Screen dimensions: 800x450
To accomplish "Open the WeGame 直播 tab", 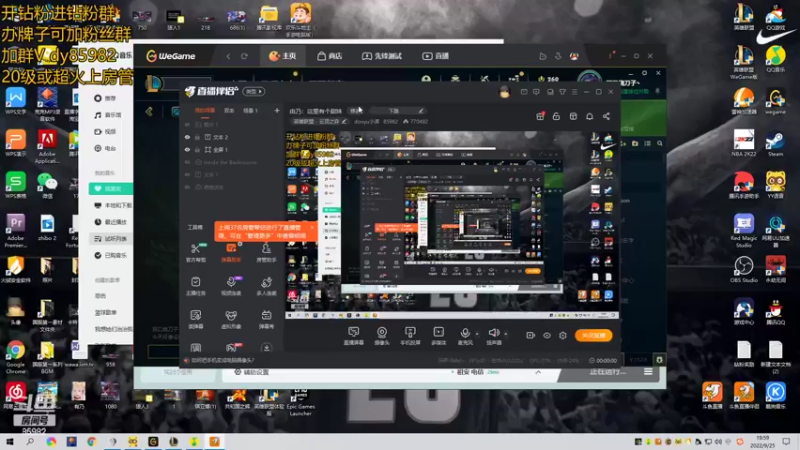I will click(x=436, y=56).
